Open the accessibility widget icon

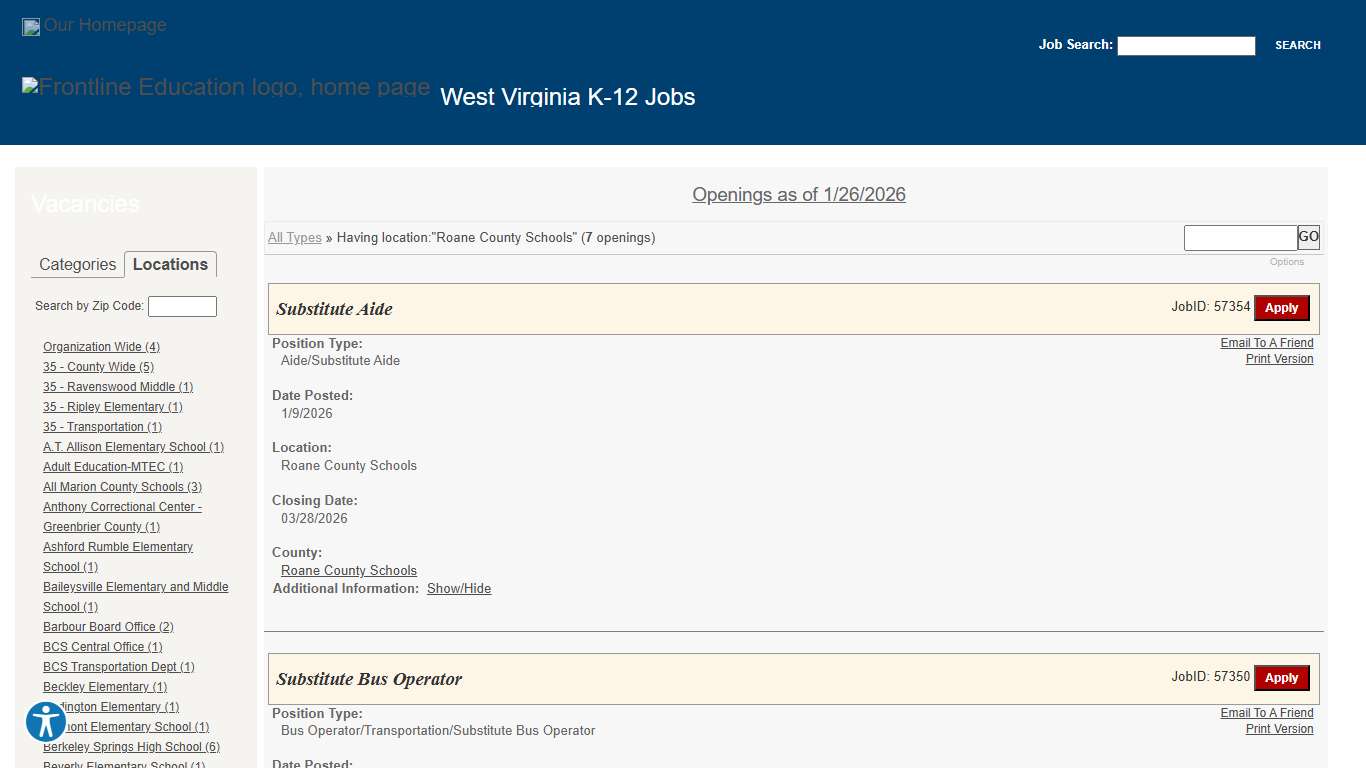pyautogui.click(x=46, y=721)
